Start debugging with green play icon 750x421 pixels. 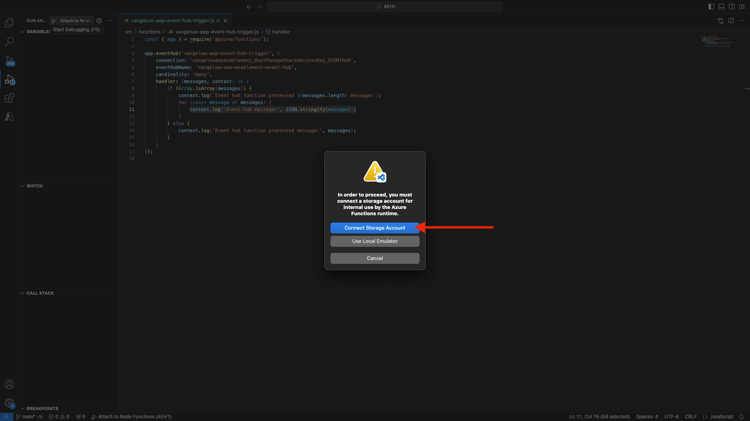pyautogui.click(x=54, y=21)
